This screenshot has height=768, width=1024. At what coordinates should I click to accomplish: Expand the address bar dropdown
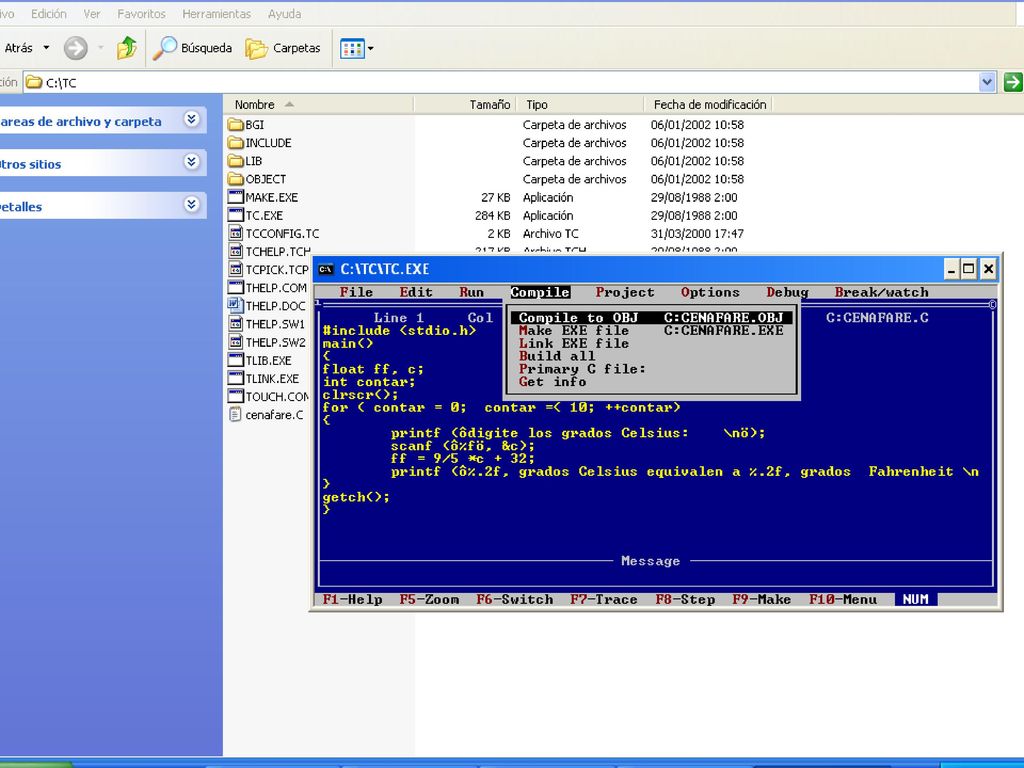tap(987, 82)
